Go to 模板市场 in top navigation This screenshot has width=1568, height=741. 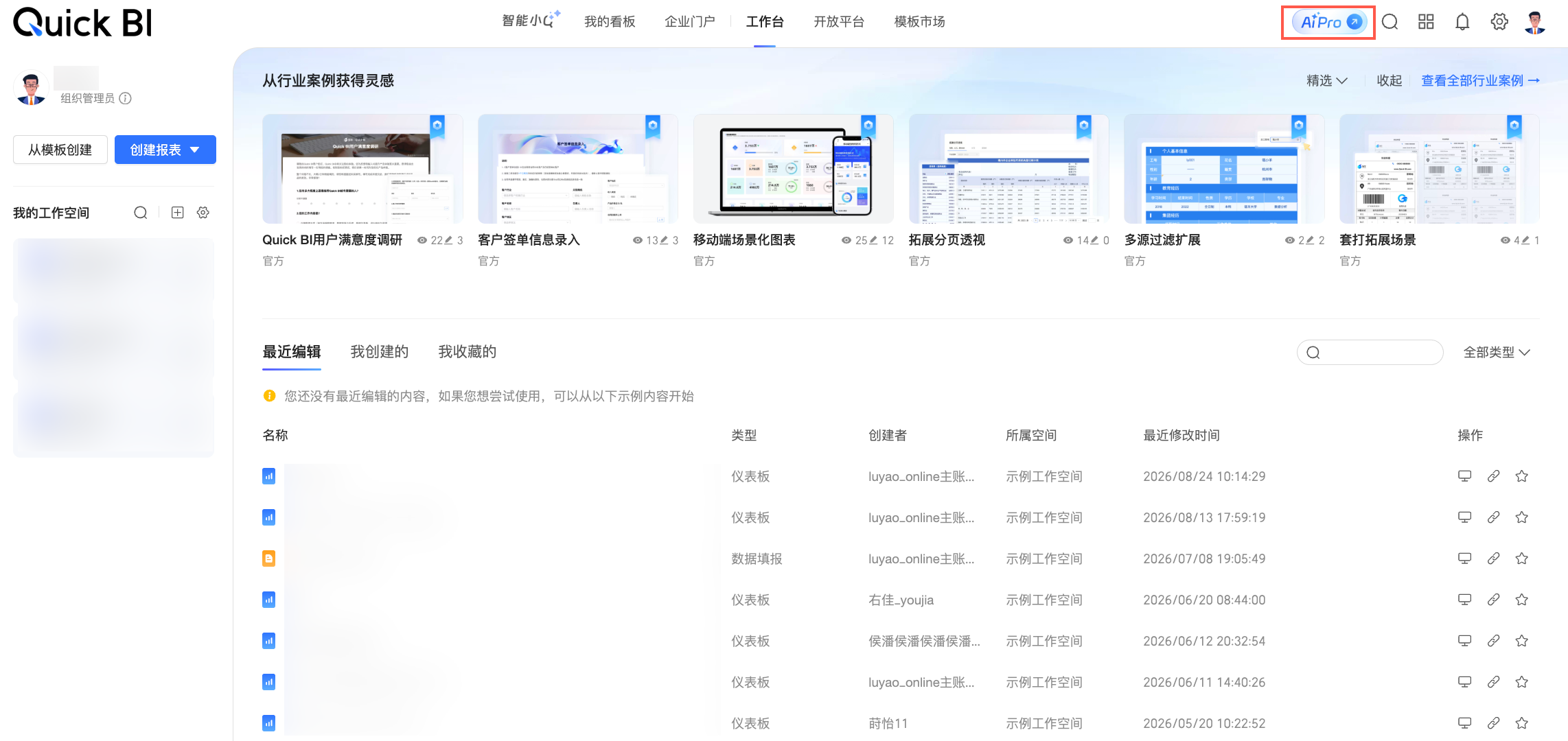click(919, 22)
